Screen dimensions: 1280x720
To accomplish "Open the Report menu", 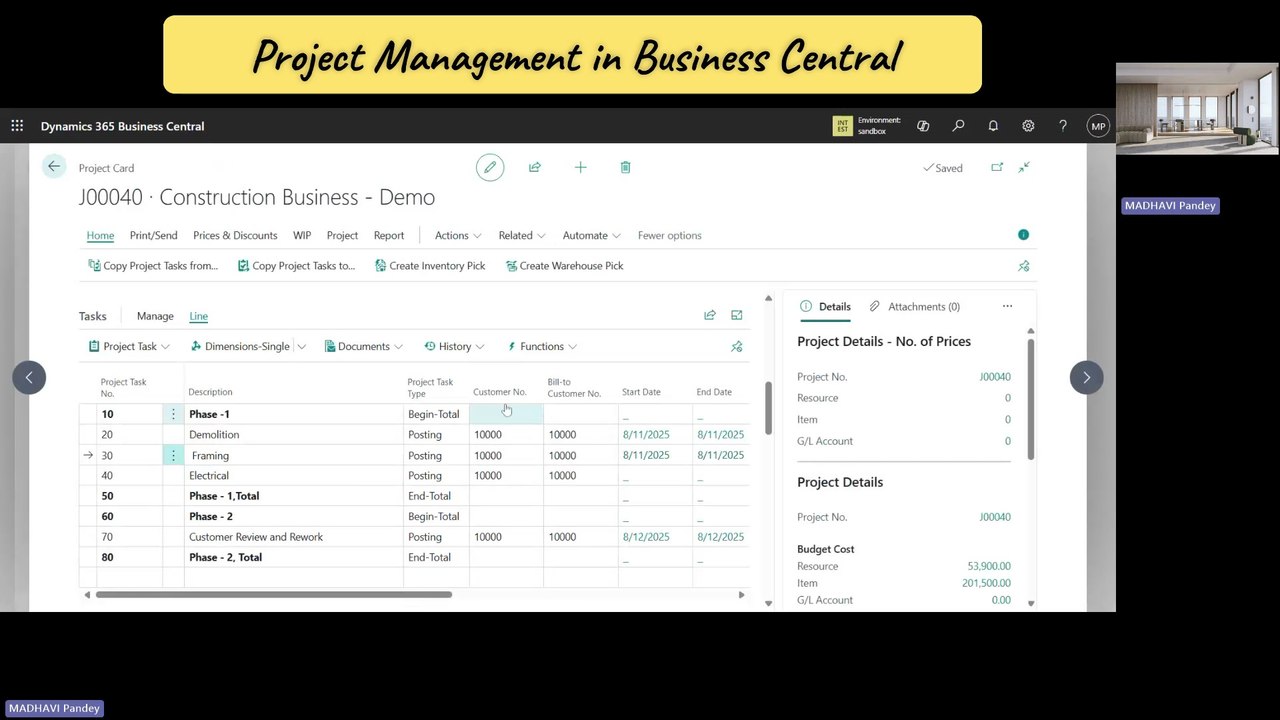I will point(389,235).
